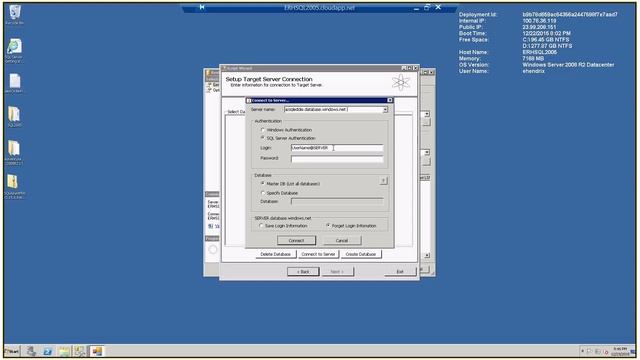The width and height of the screenshot is (640, 360).
Task: Click the taskbar clock
Action: click(x=620, y=351)
